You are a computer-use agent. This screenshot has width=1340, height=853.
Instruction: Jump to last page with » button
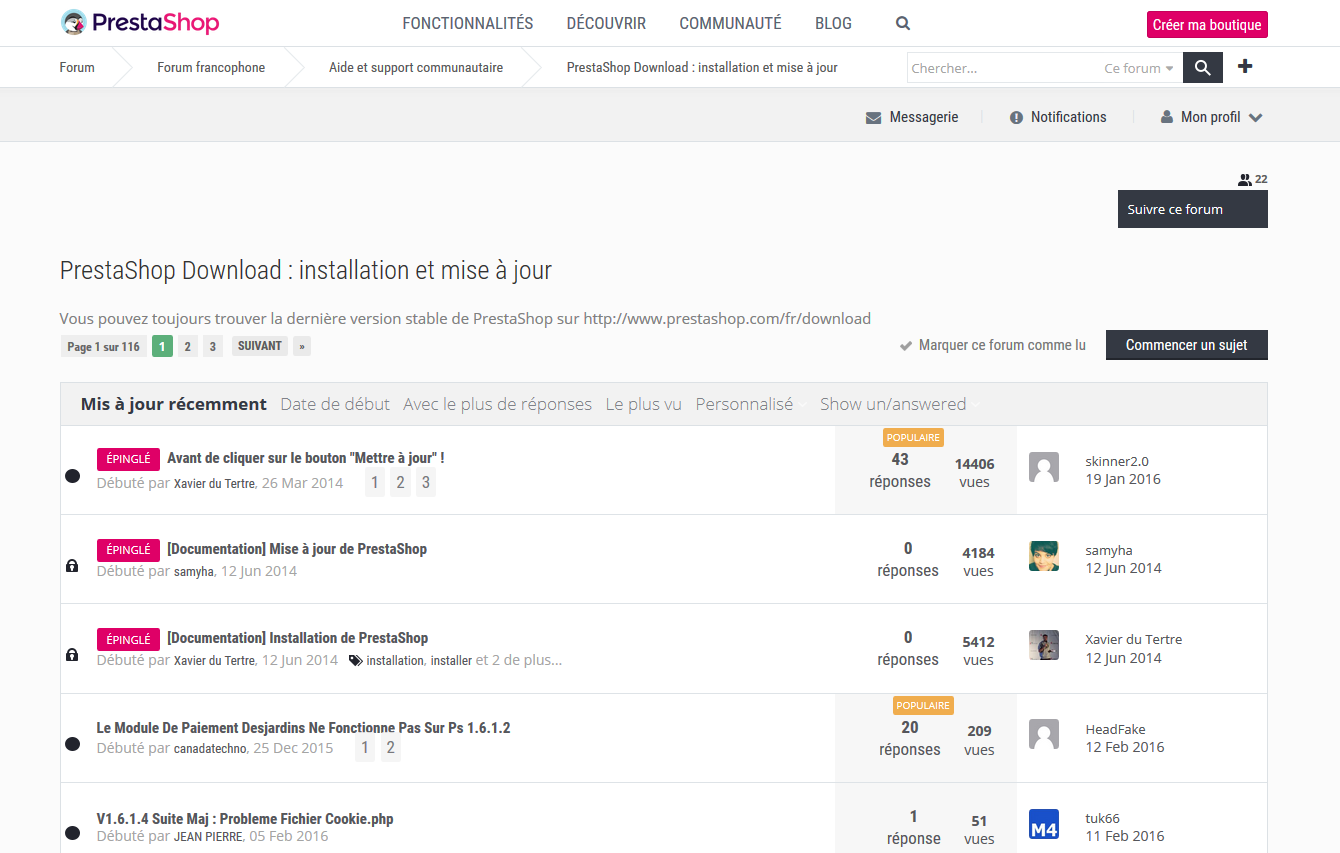click(x=302, y=346)
